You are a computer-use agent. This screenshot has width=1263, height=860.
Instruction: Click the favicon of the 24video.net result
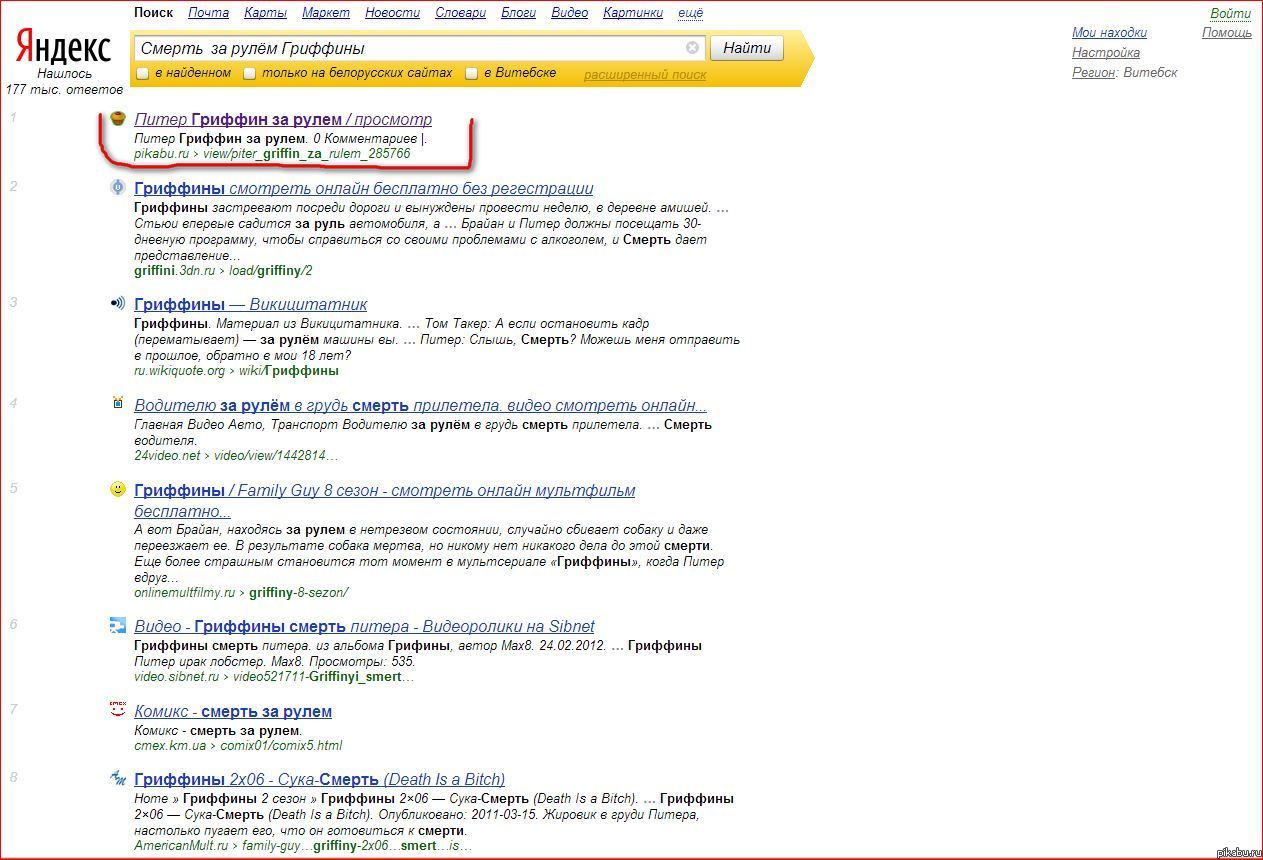click(x=117, y=404)
